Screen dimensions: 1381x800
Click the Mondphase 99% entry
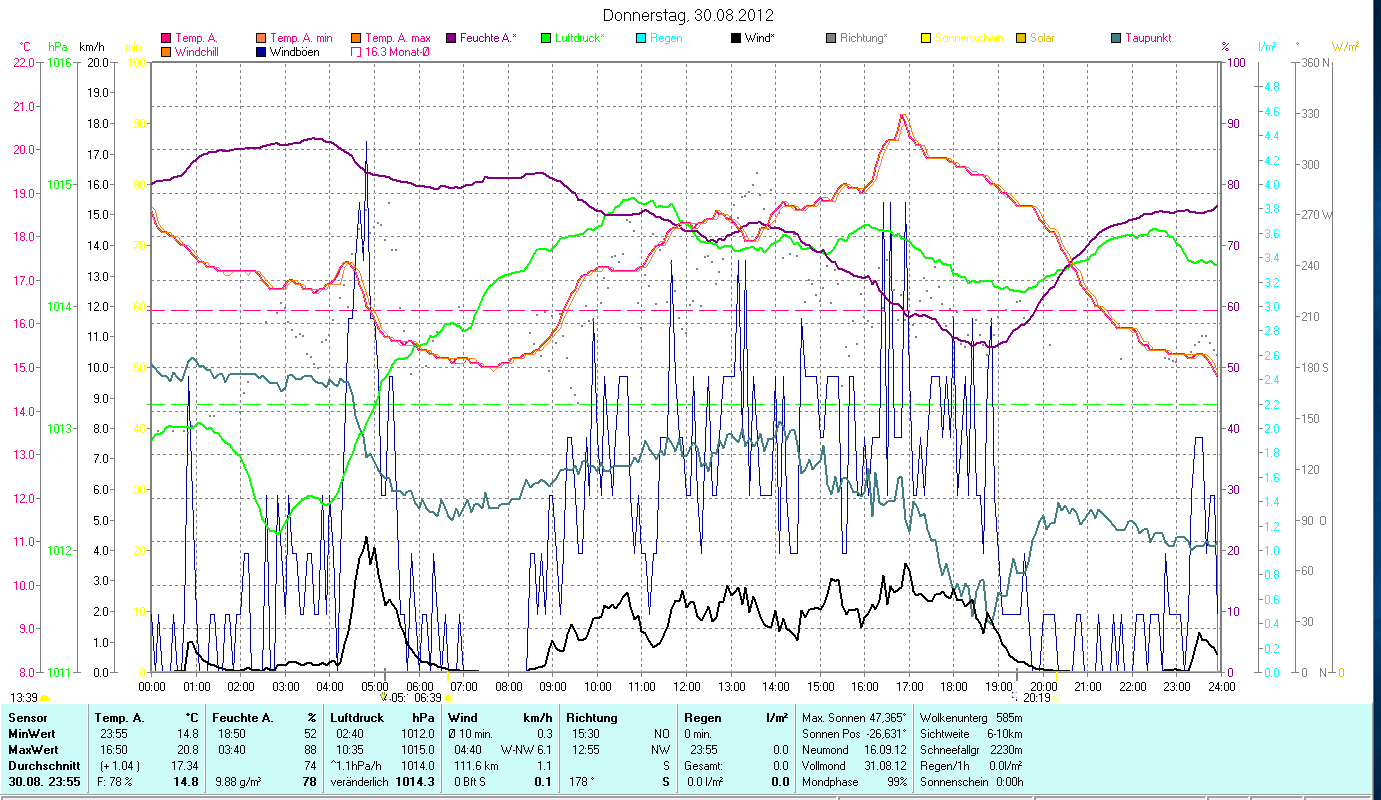point(855,781)
